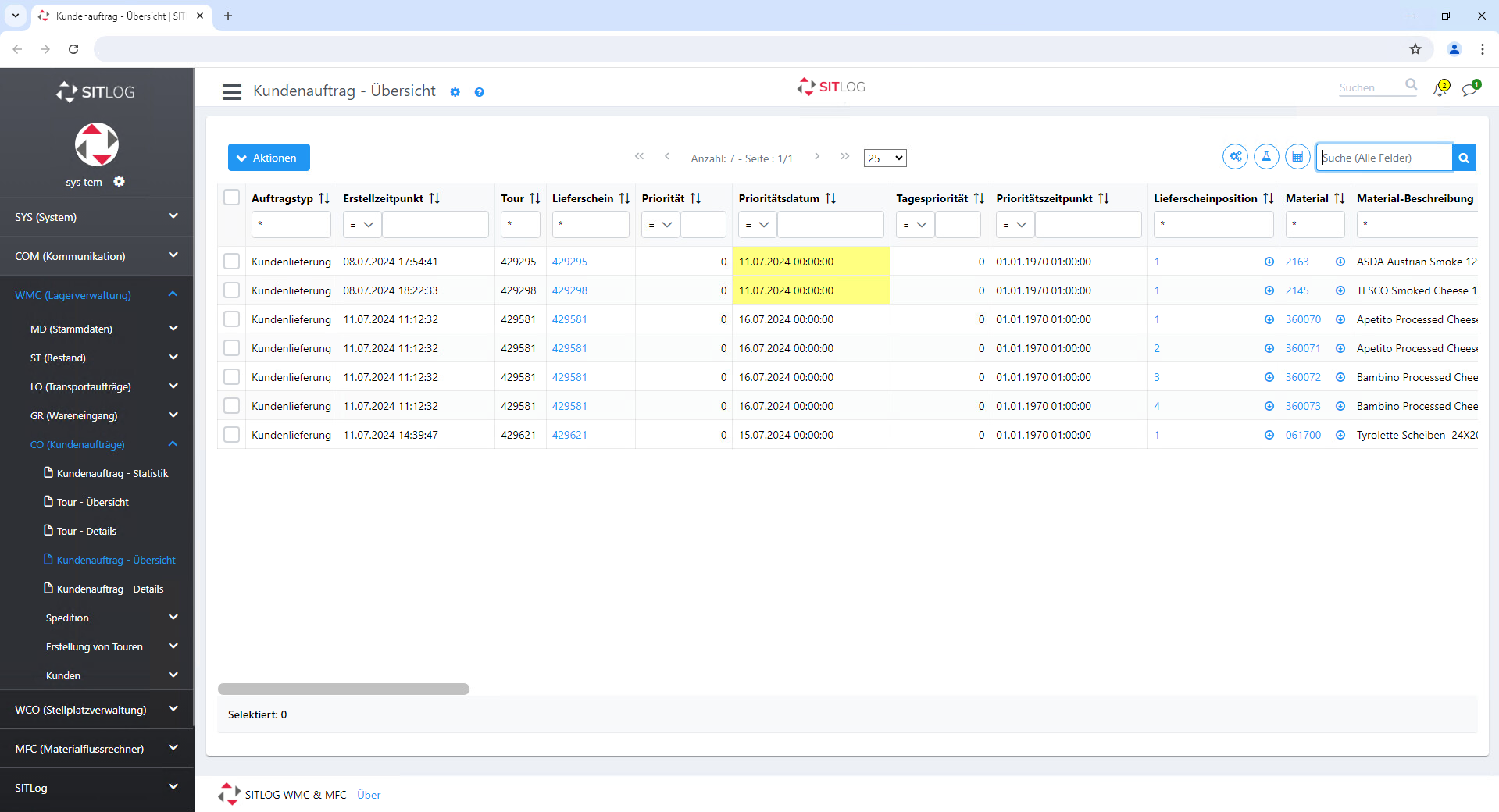Check the row with Lieferschein 429295
The height and width of the screenshot is (812, 1499).
(231, 262)
